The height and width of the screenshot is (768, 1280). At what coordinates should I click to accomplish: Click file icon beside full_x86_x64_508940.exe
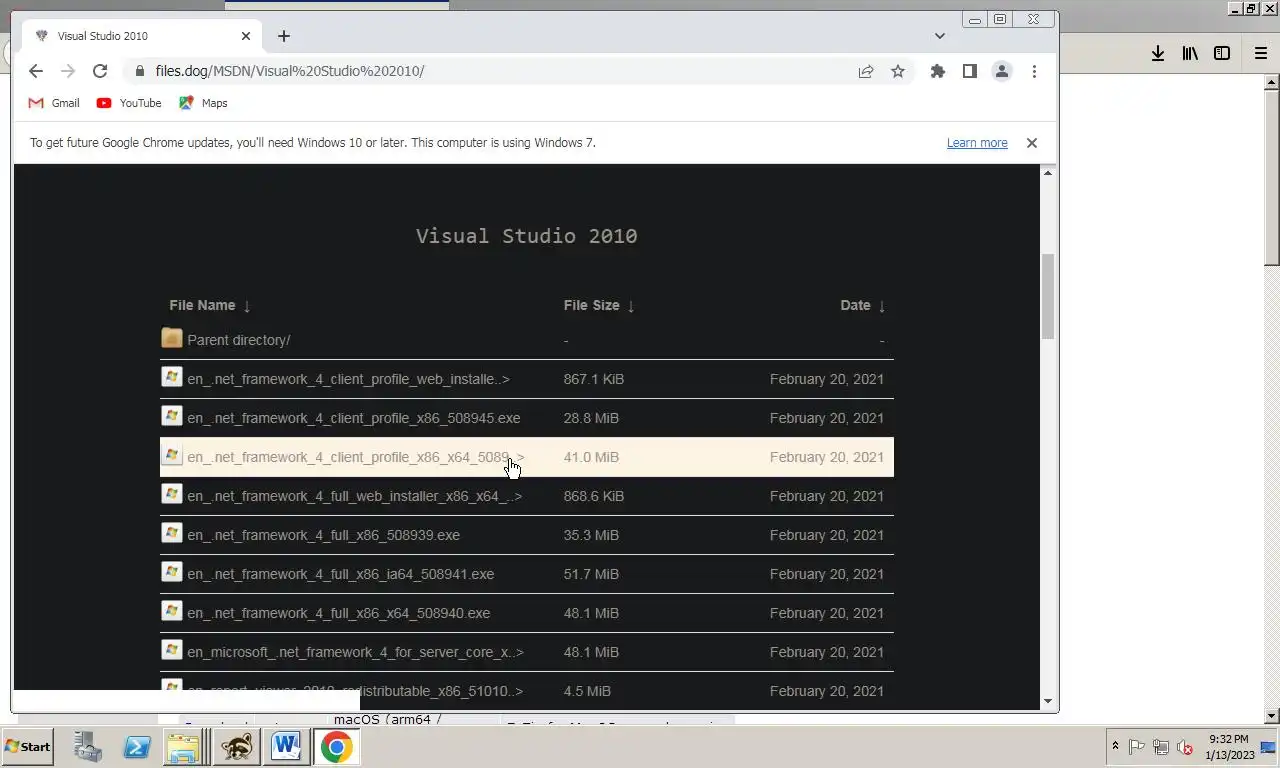pyautogui.click(x=172, y=611)
